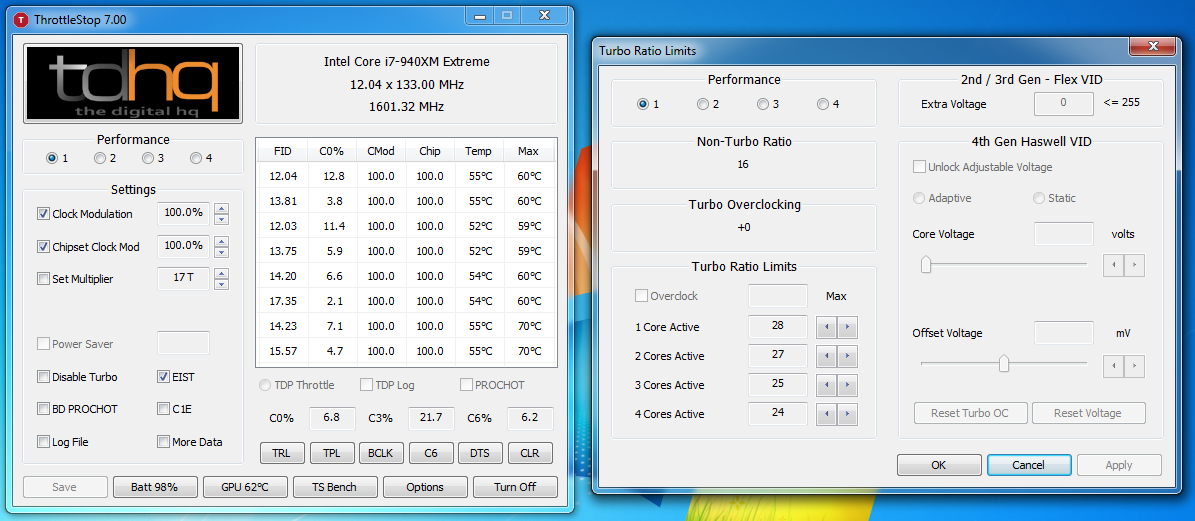Viewport: 1195px width, 521px height.
Task: Raise 1 Core Active ratio with right arrow
Action: (x=847, y=328)
